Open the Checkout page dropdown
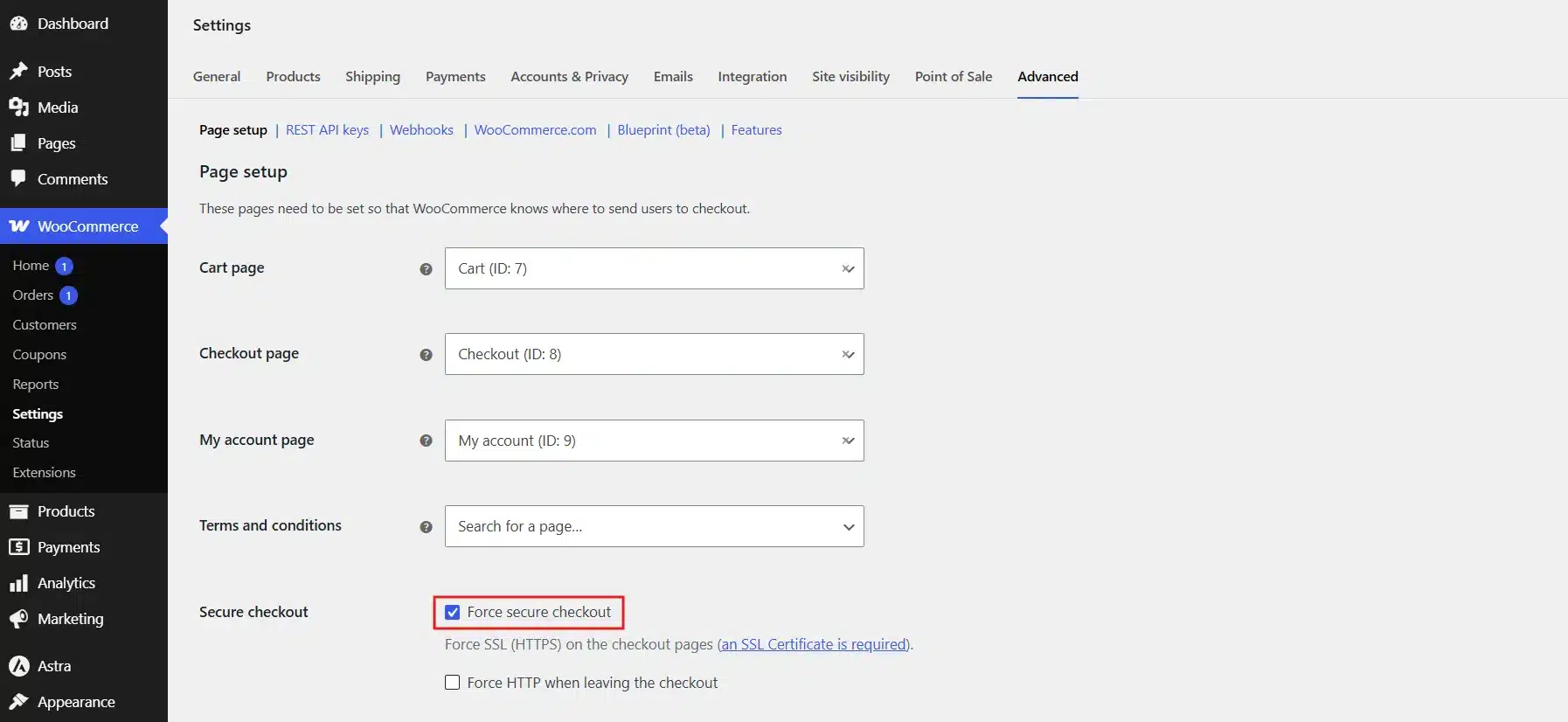Screen dimensions: 1568x722 coord(655,354)
